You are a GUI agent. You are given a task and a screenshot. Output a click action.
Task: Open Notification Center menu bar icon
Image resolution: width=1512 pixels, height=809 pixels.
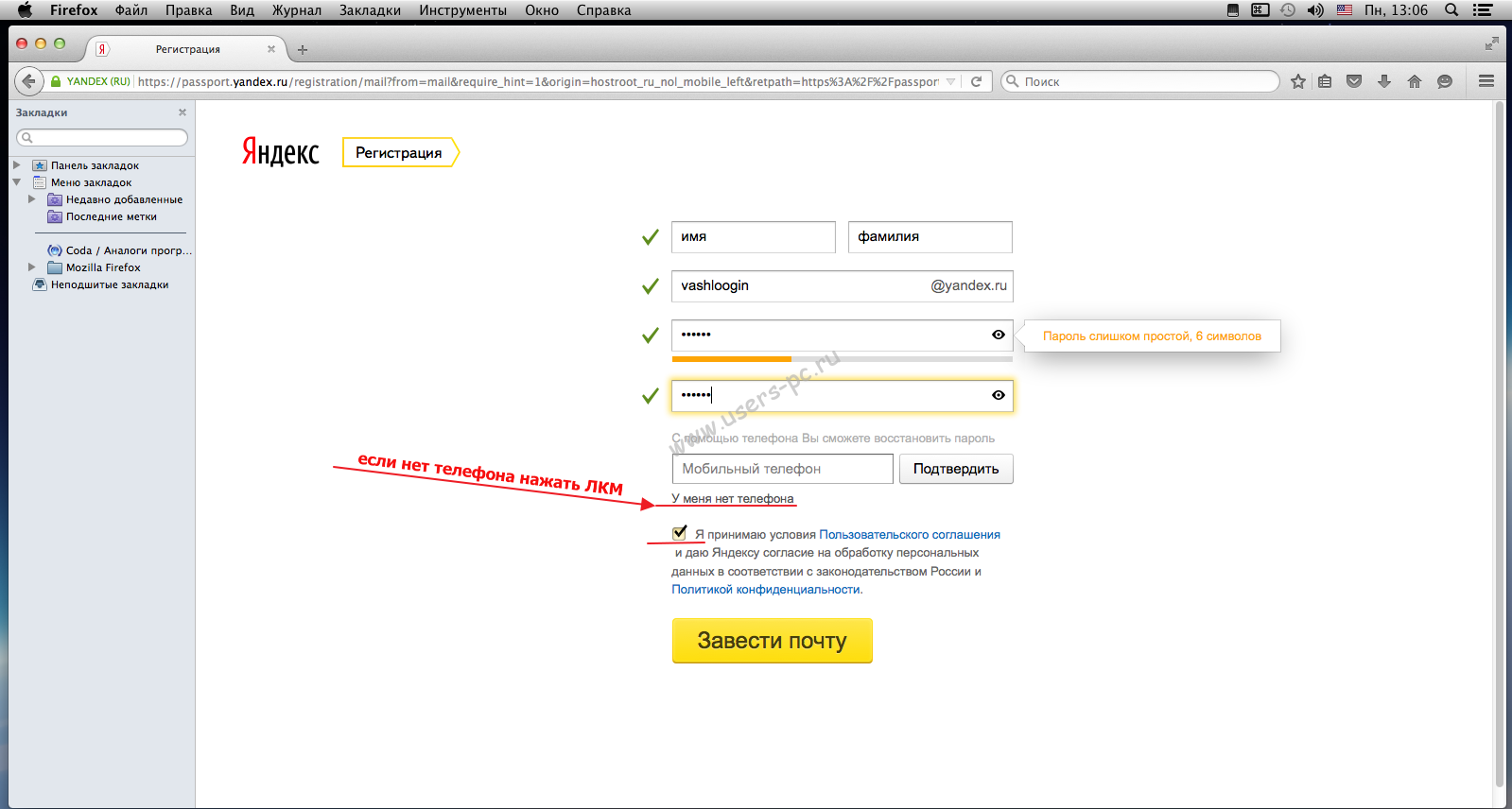(1483, 10)
